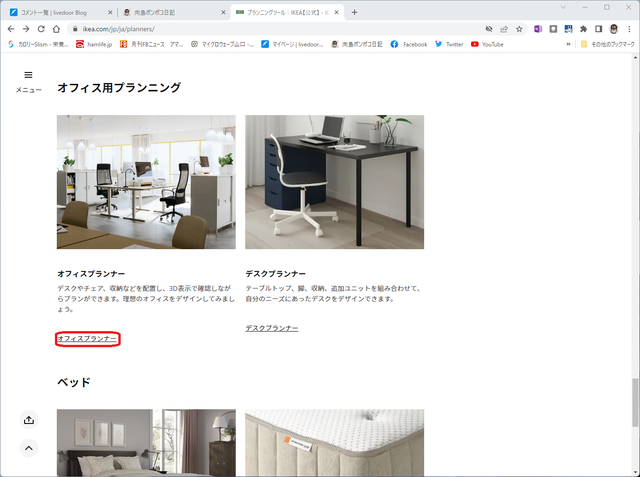Open the 向島ポンポコ日記 bookmark
The image size is (640, 477).
(x=357, y=44)
